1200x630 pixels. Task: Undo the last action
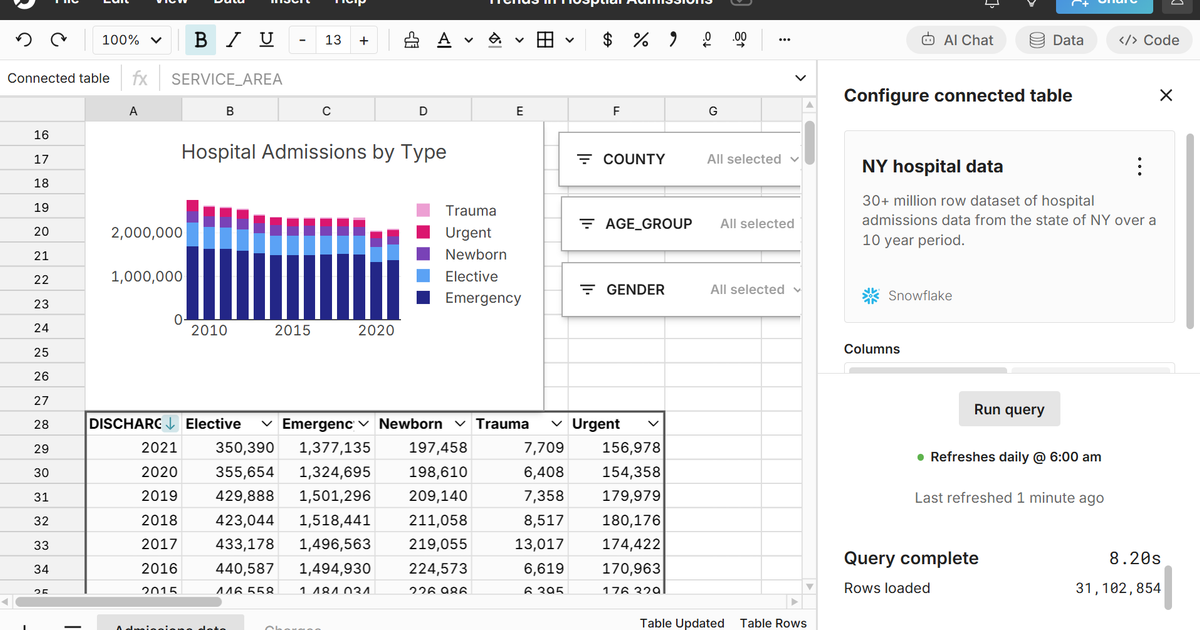coord(25,40)
